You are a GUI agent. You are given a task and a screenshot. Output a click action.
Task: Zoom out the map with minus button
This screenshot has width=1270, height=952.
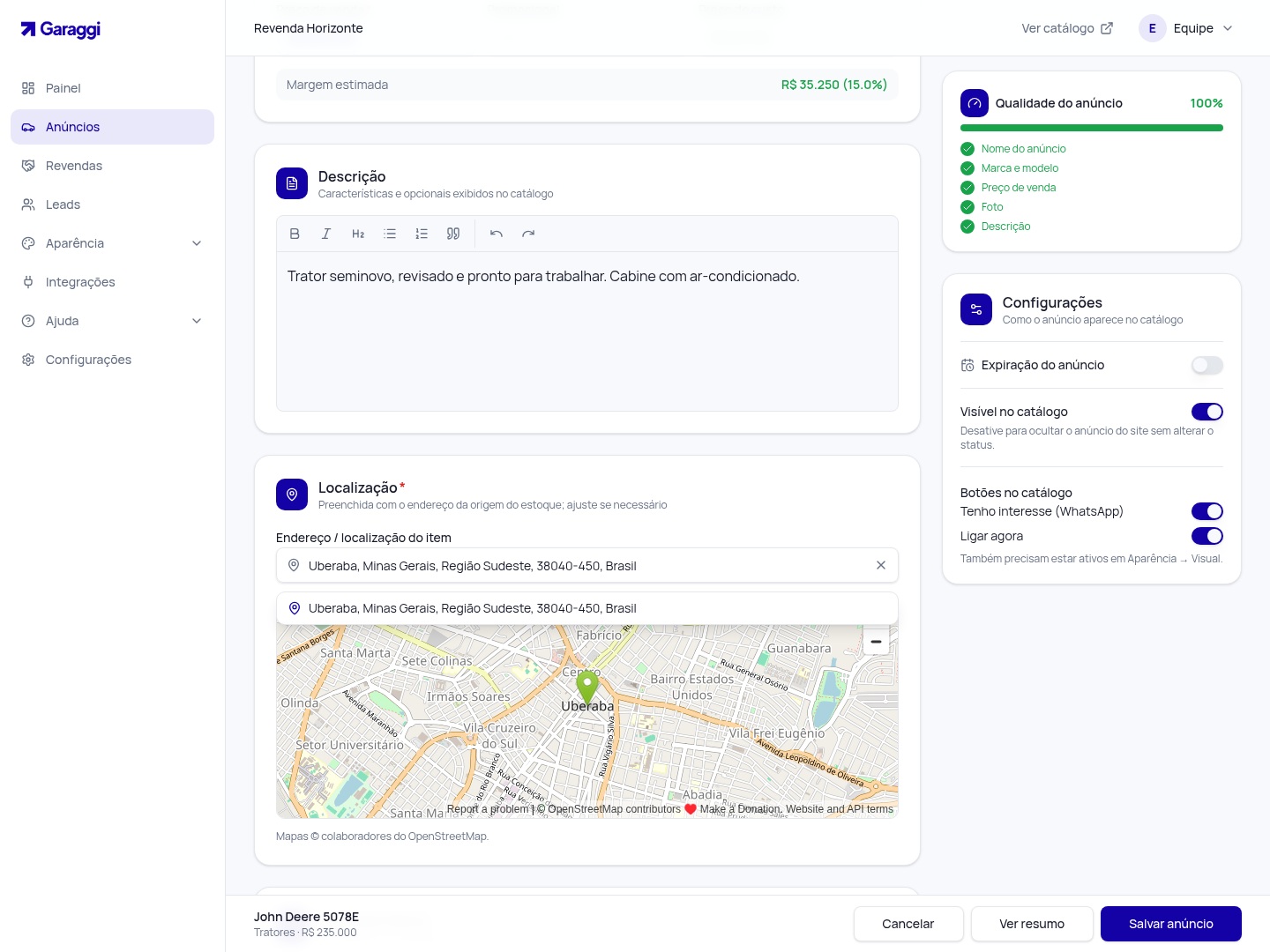876,642
